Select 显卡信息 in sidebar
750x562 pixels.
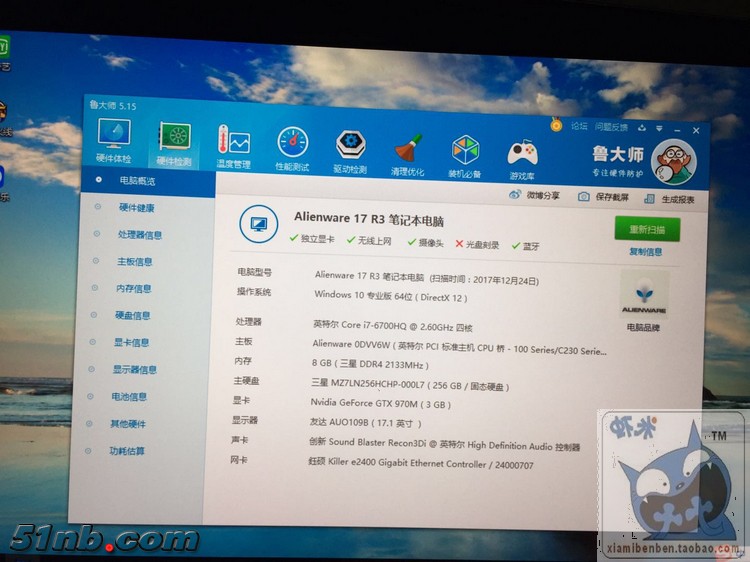[132, 342]
